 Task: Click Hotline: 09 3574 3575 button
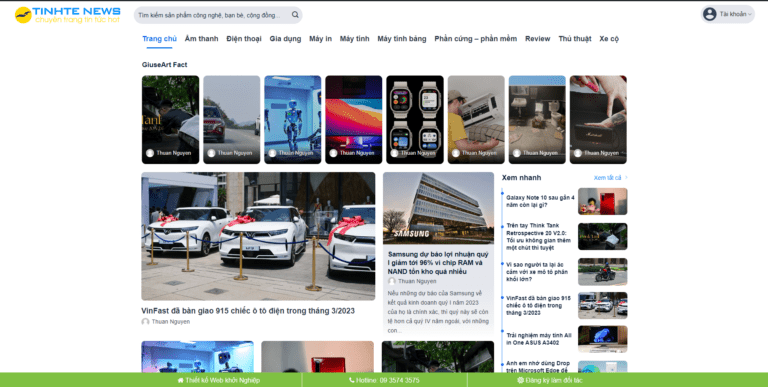384,380
